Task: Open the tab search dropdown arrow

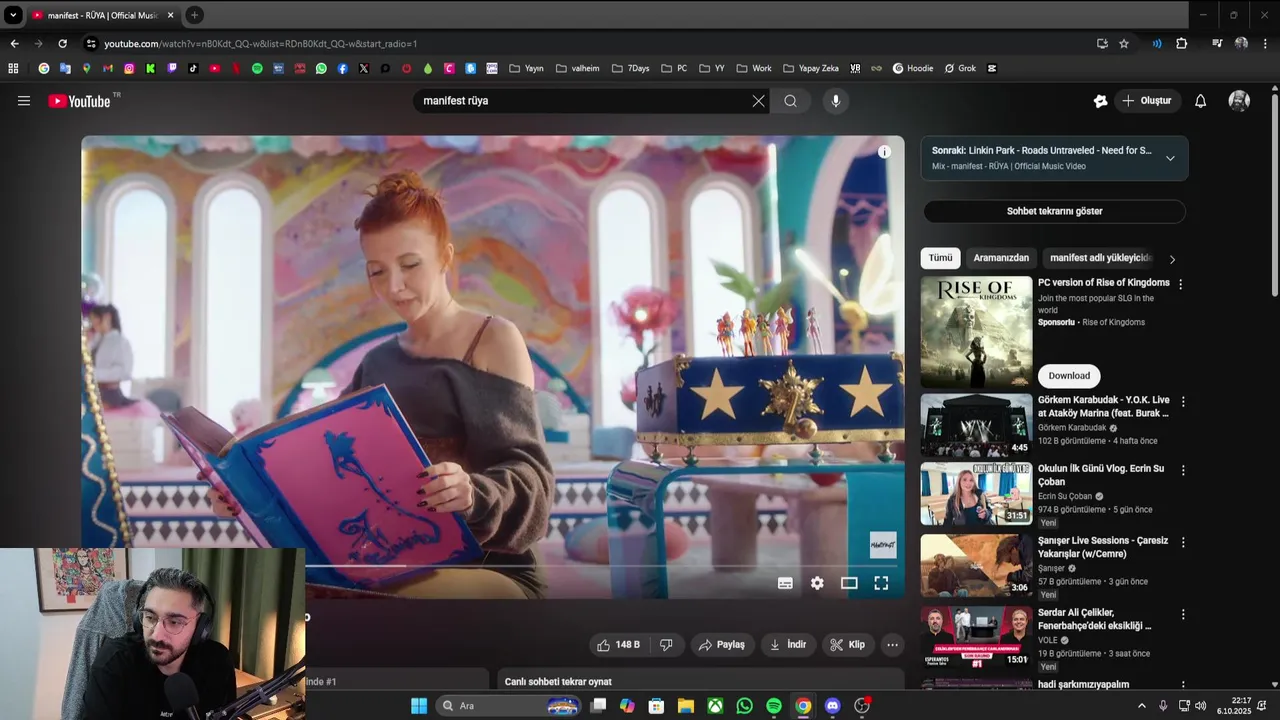Action: (13, 15)
